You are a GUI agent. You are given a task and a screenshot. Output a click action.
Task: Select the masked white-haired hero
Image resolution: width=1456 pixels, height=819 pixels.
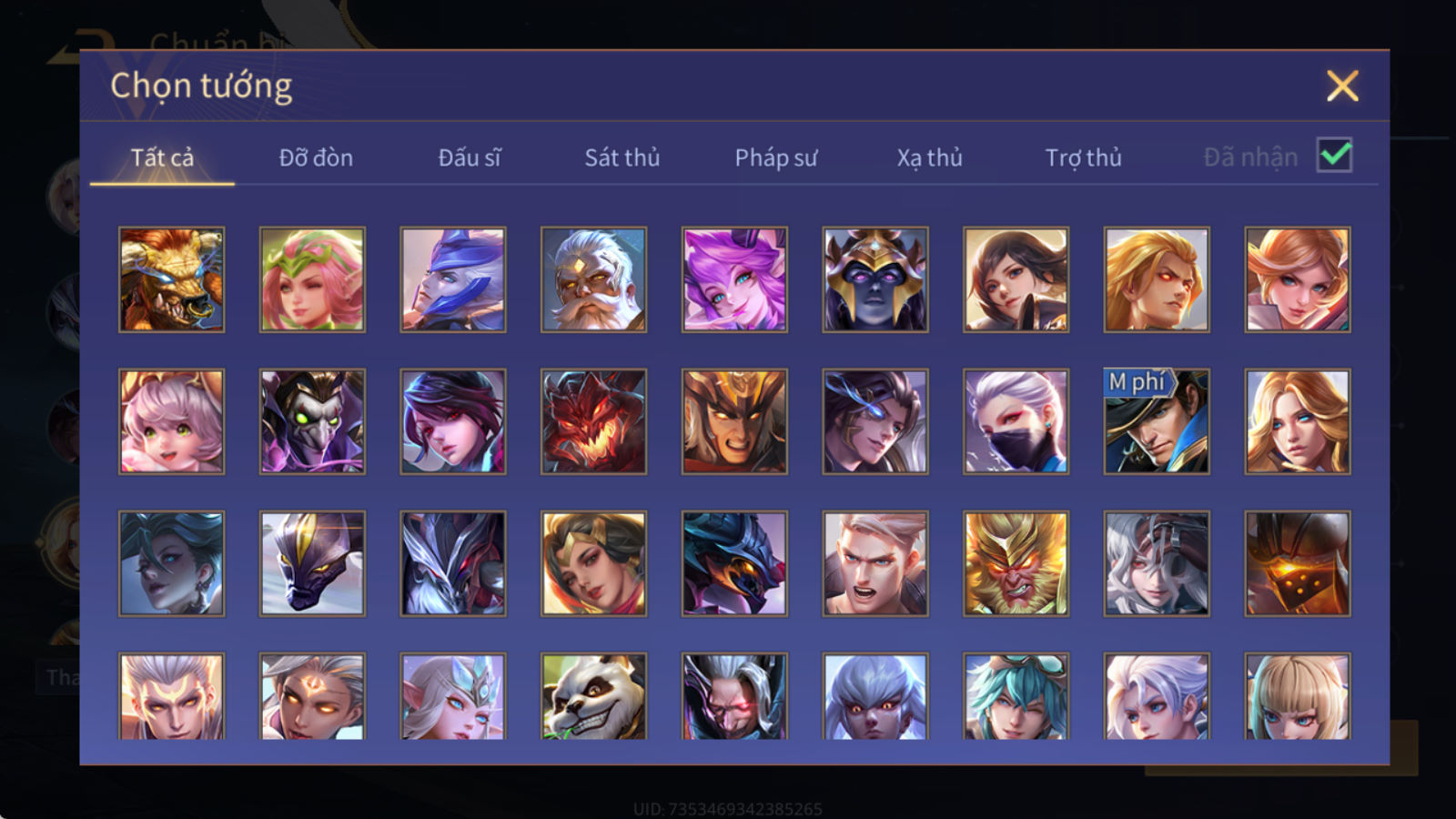click(1016, 421)
